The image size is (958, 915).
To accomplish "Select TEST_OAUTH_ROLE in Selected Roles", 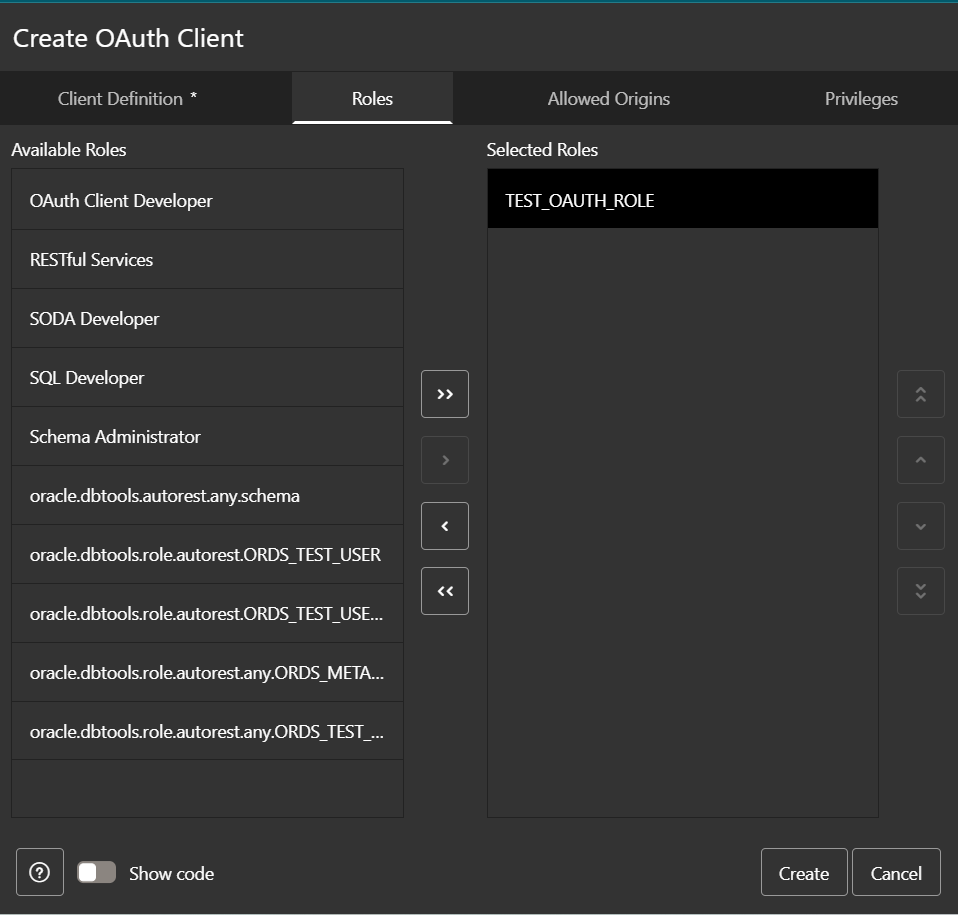I will pyautogui.click(x=683, y=199).
